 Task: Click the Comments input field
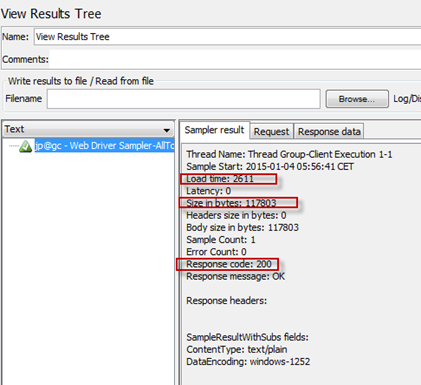click(x=235, y=59)
